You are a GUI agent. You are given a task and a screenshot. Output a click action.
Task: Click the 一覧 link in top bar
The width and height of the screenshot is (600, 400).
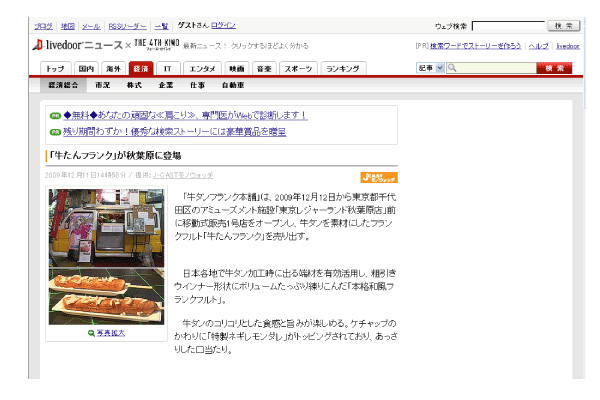161,26
